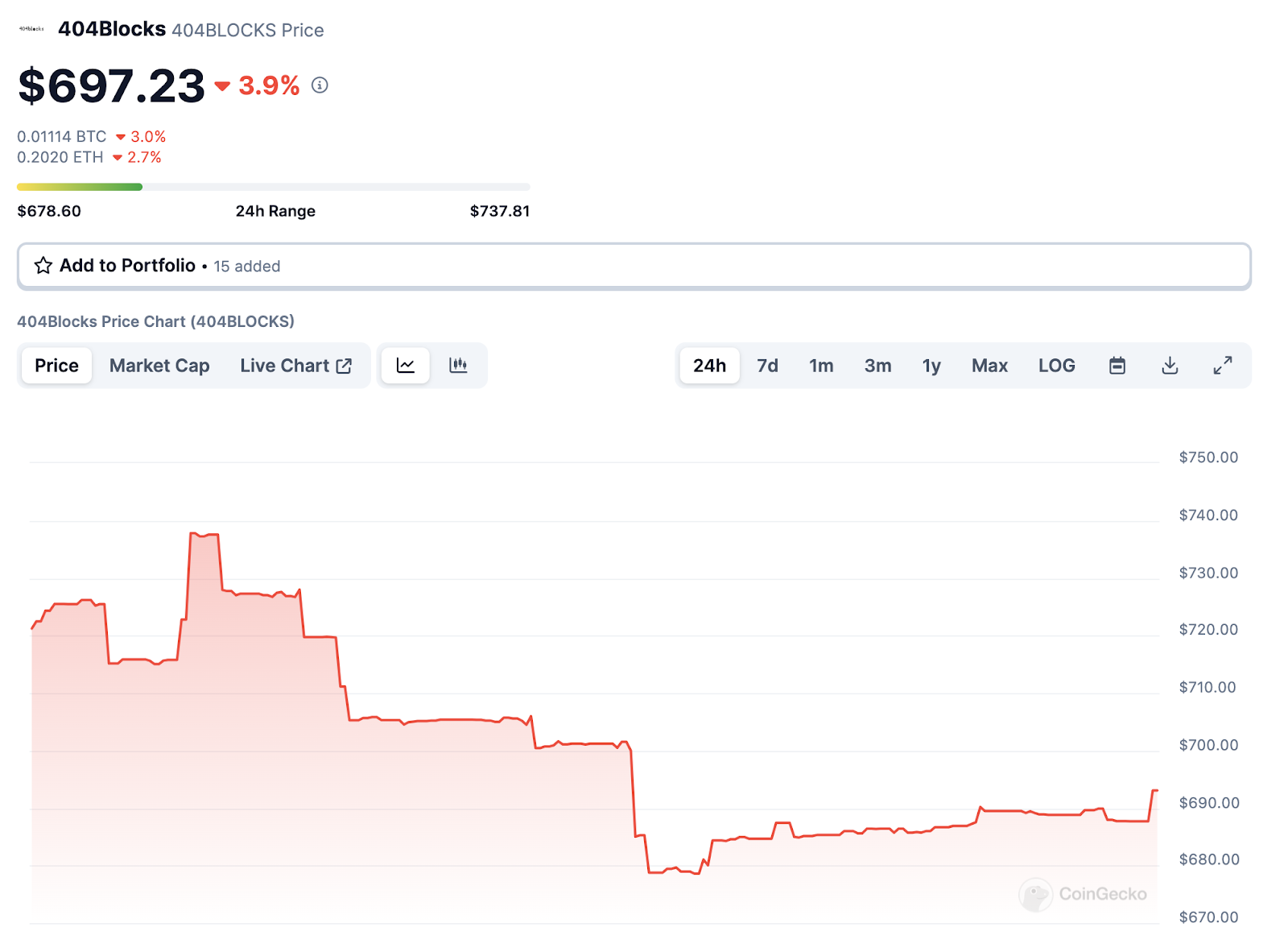
Task: Click the $697.23 price value
Action: (x=112, y=85)
